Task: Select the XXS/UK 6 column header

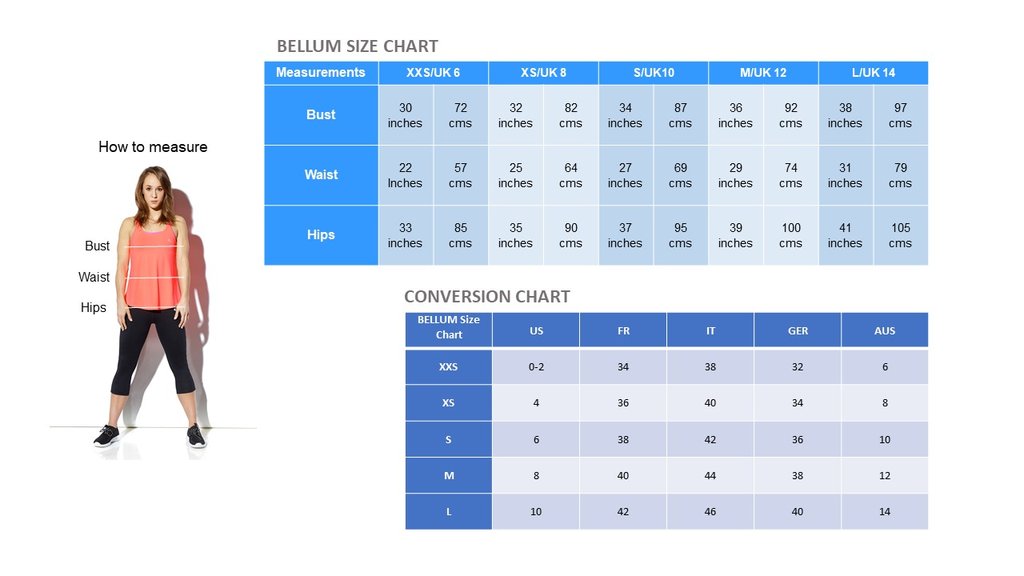Action: [433, 73]
